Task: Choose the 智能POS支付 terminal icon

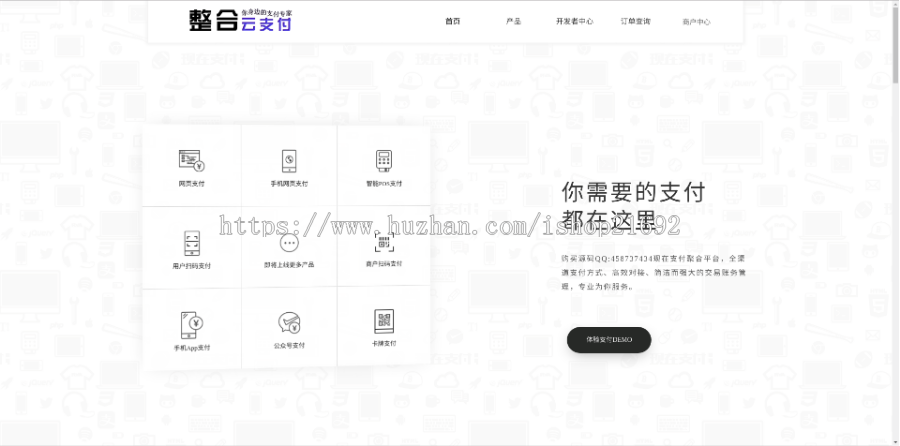Action: pyautogui.click(x=384, y=161)
